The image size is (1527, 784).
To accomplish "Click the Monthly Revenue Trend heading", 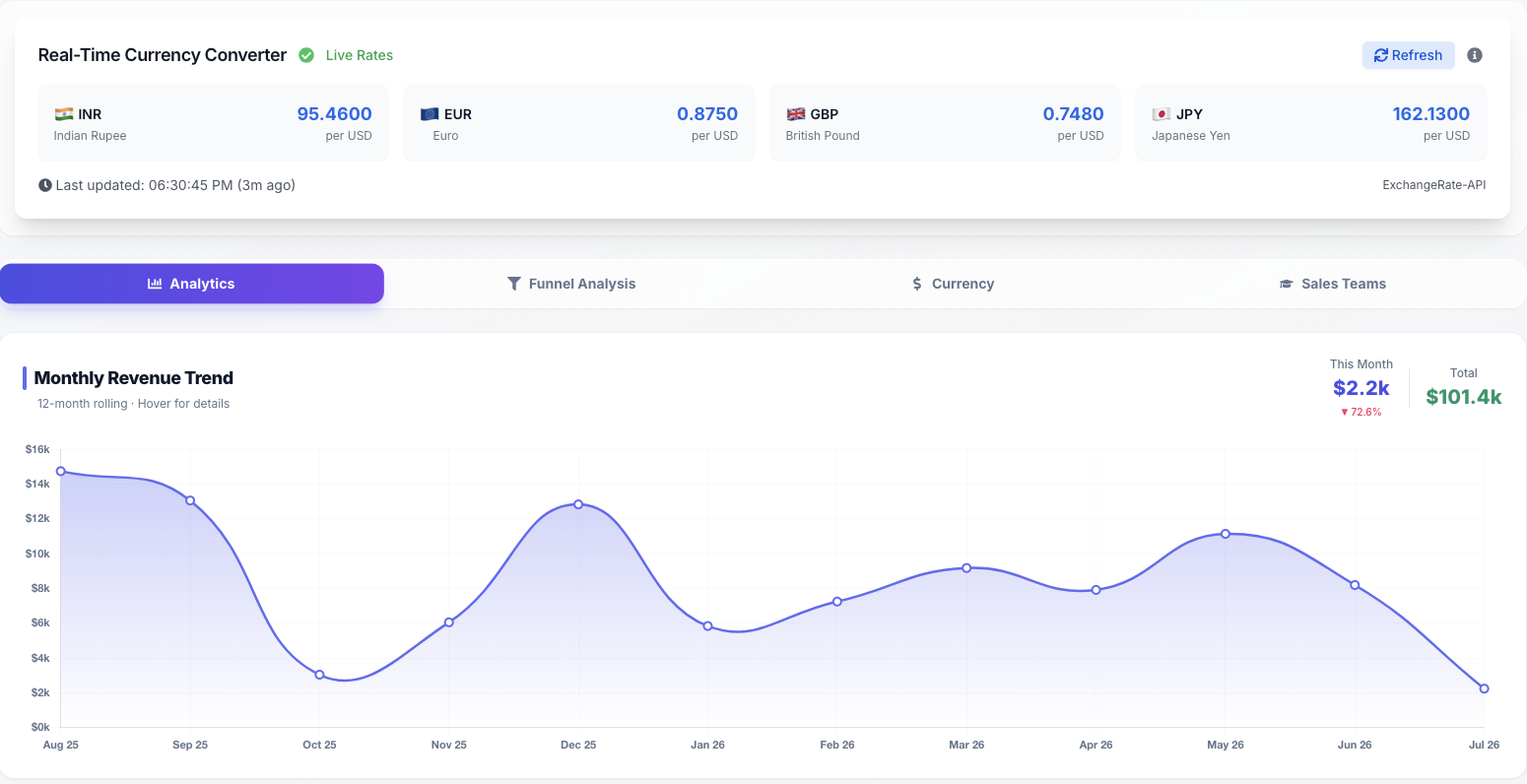I will tap(134, 378).
